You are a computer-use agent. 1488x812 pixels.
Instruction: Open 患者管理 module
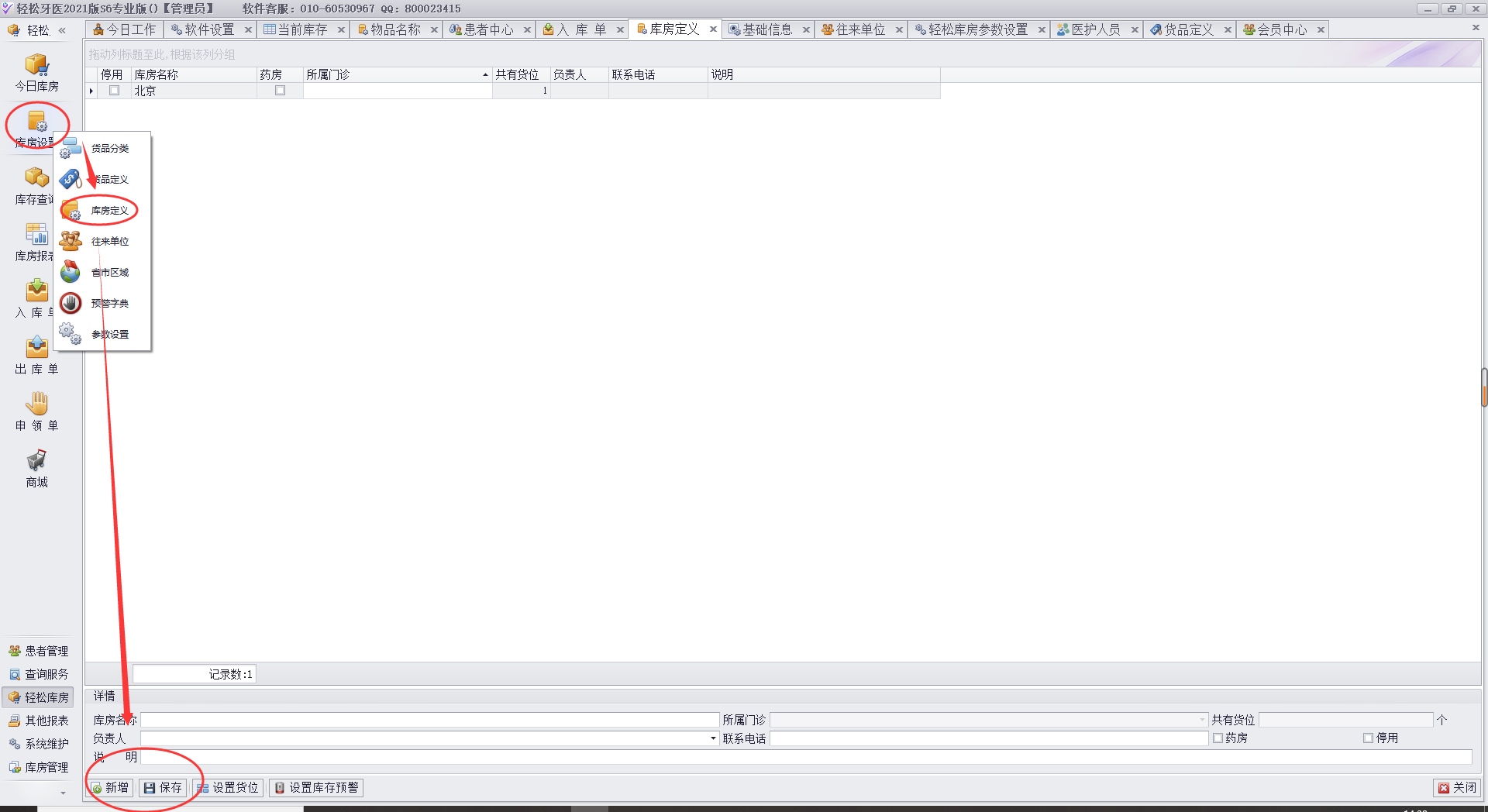pos(39,651)
